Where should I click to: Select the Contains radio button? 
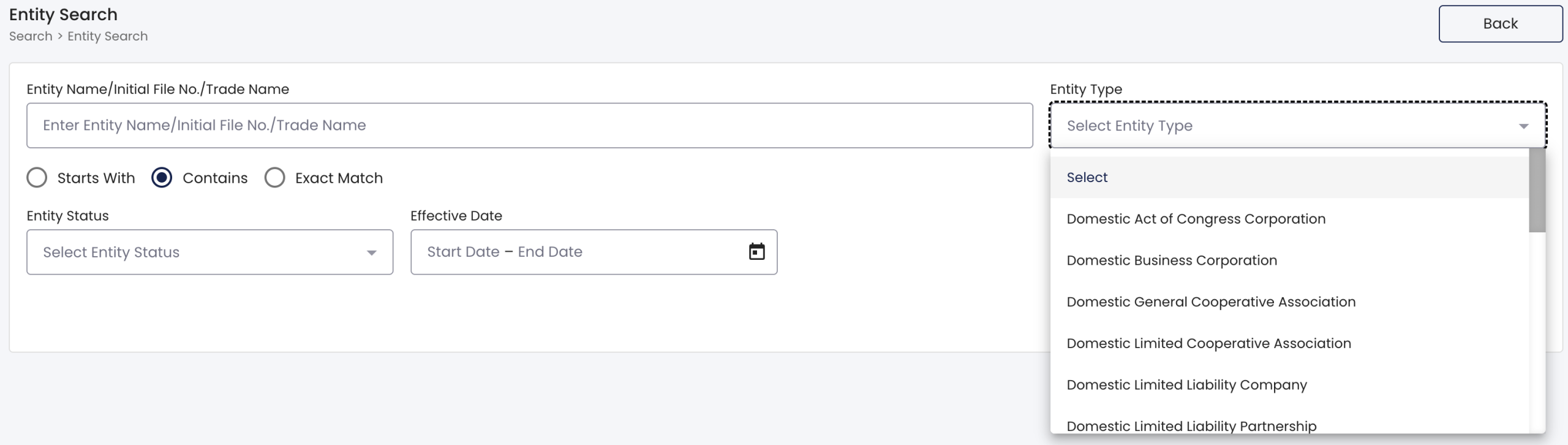coord(162,178)
